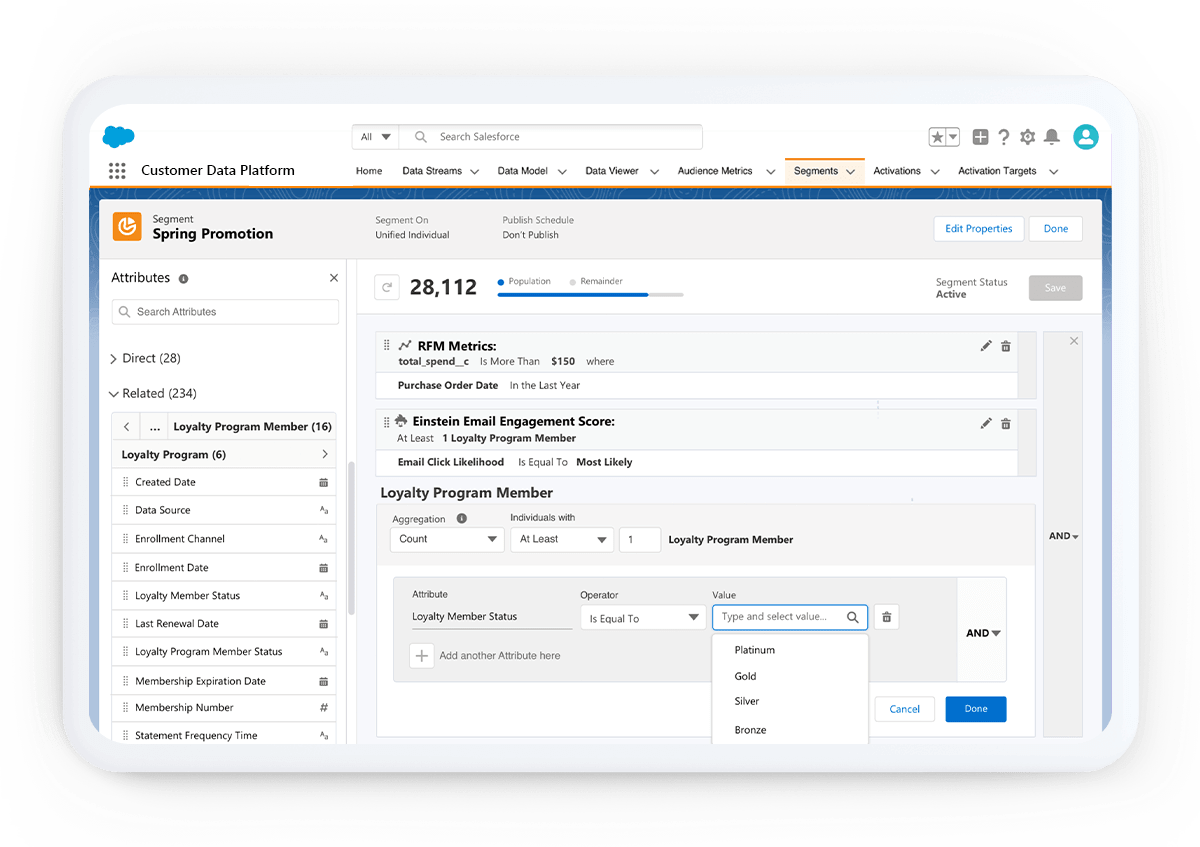Click the blue Done button
This screenshot has height=847, width=1200.
976,709
